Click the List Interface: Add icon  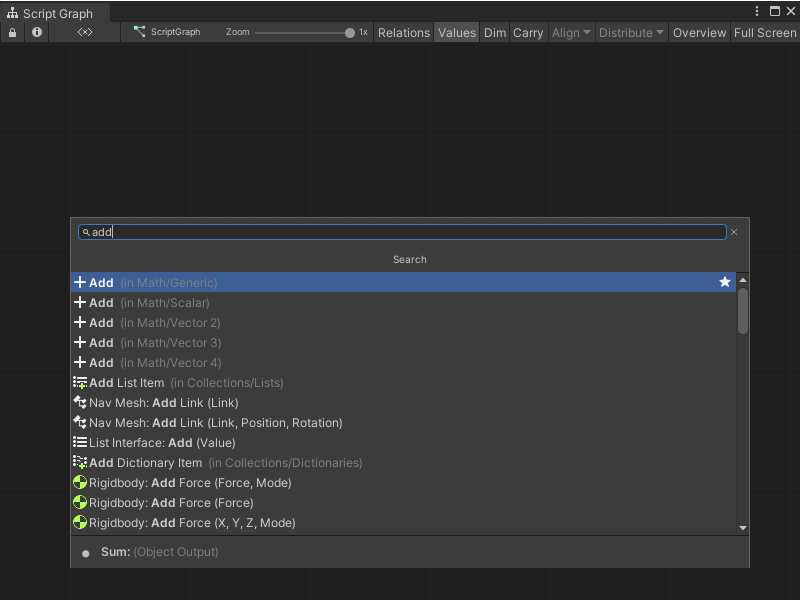(81, 442)
